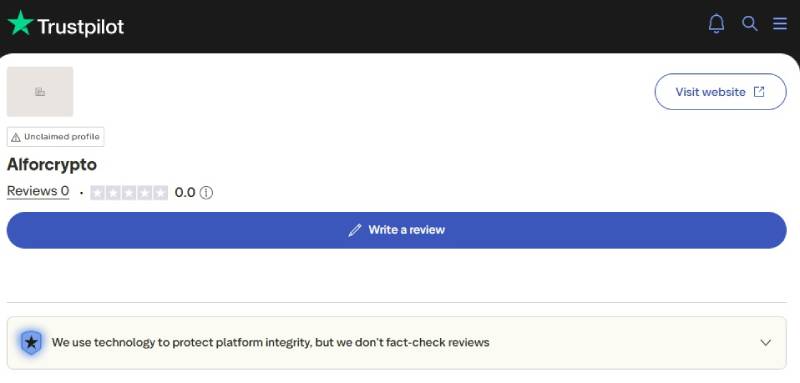Screen dimensions: 800x383
Task: Open the search magnifier icon
Action: [x=749, y=23]
